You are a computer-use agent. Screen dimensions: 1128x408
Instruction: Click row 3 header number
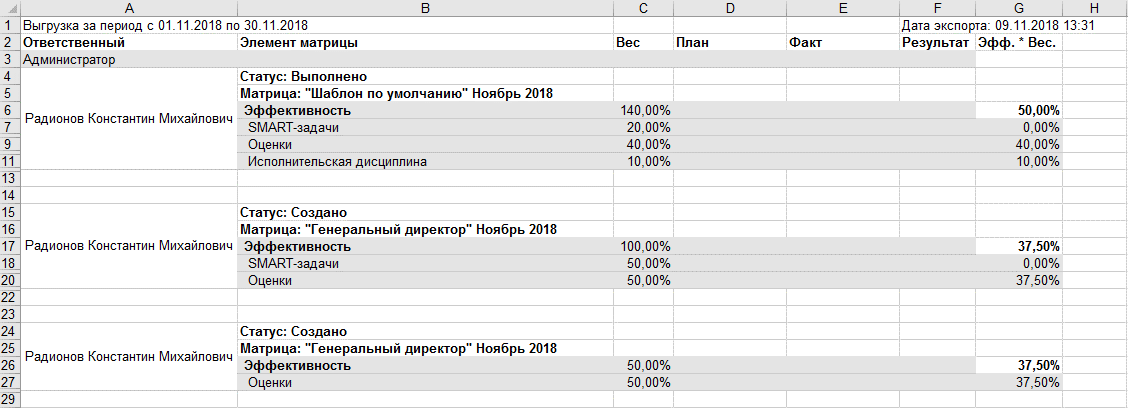[x=8, y=60]
